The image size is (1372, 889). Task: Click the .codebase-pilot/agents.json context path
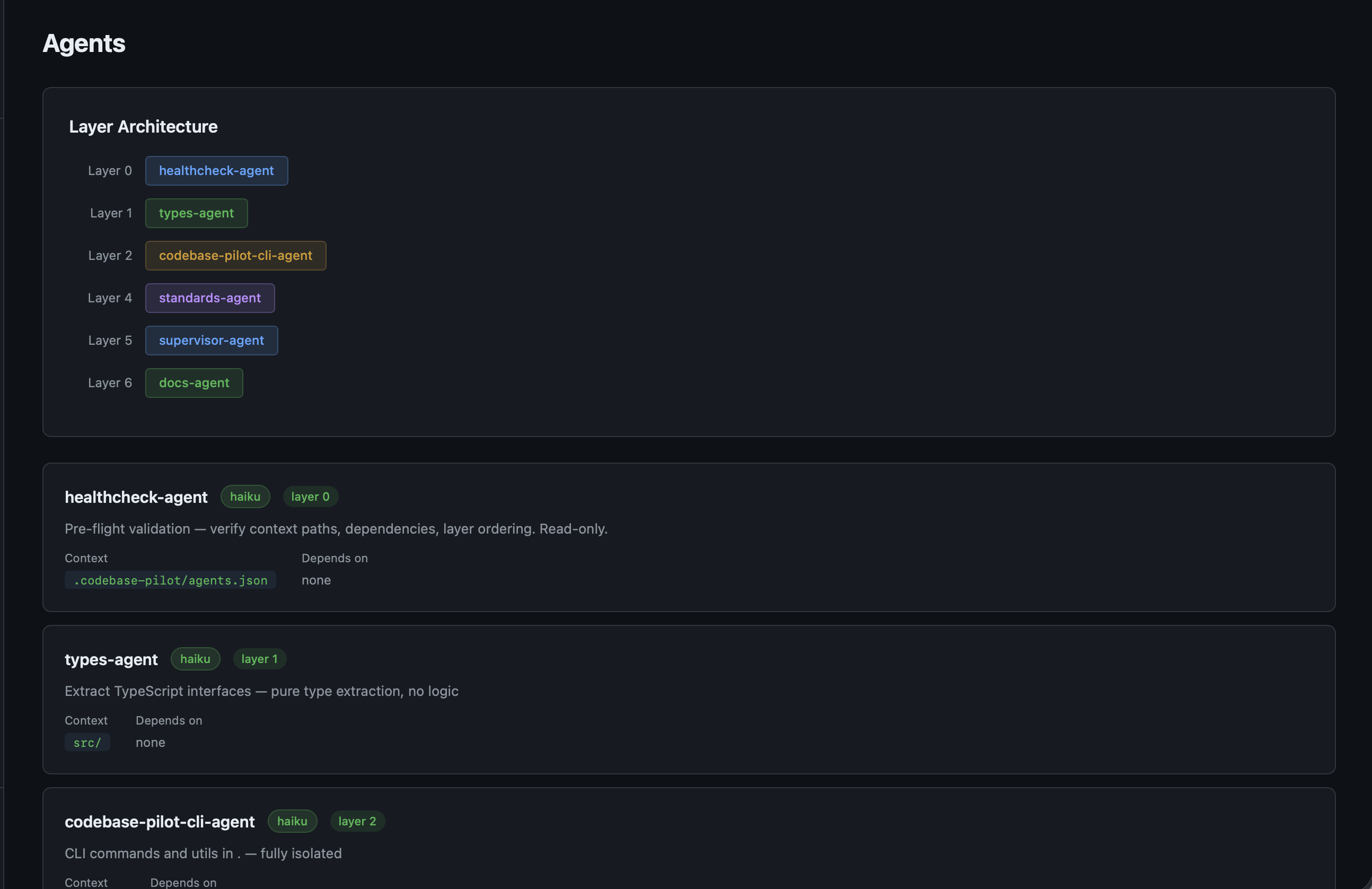[x=170, y=580]
